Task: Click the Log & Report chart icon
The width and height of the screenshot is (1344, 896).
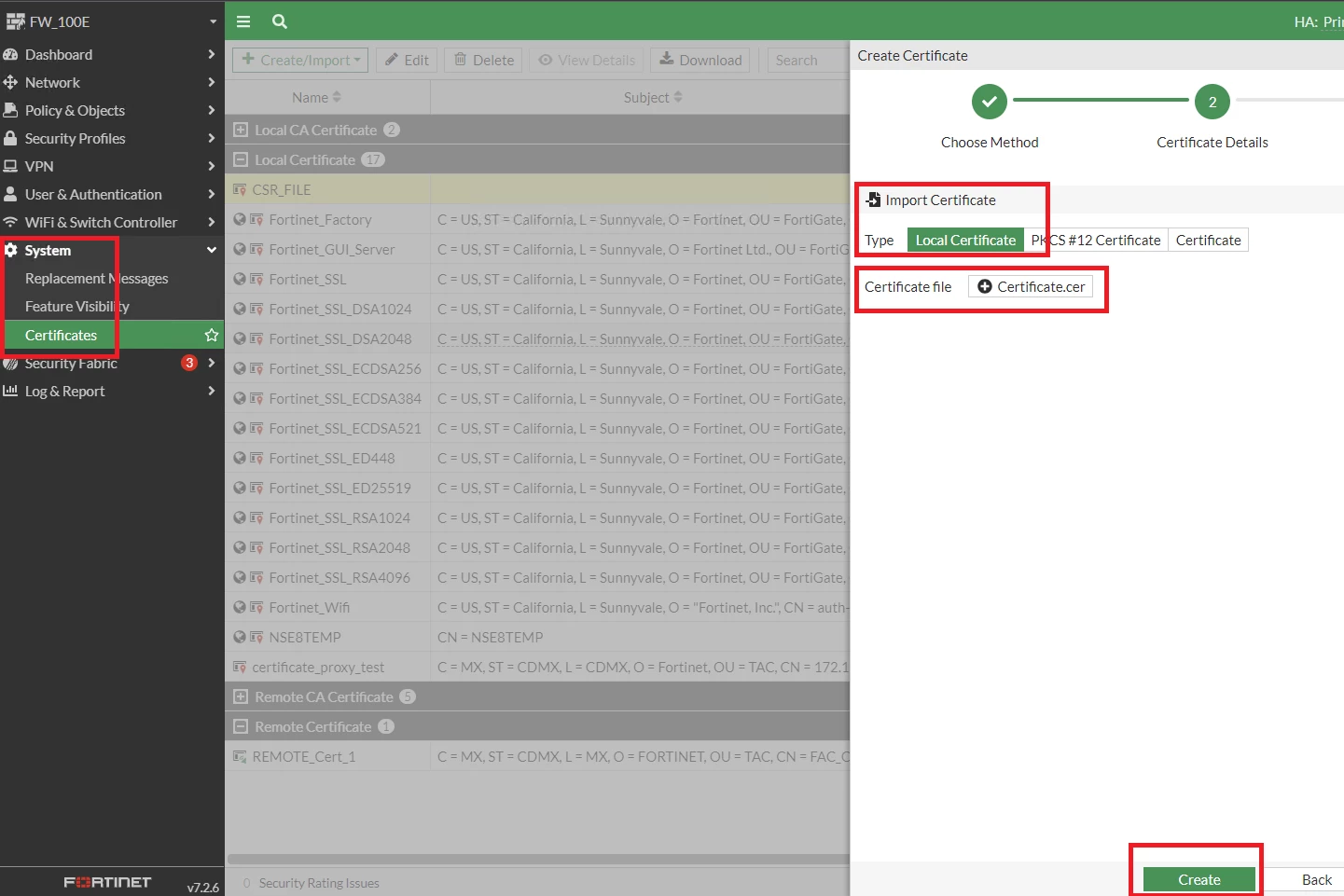Action: tap(10, 391)
